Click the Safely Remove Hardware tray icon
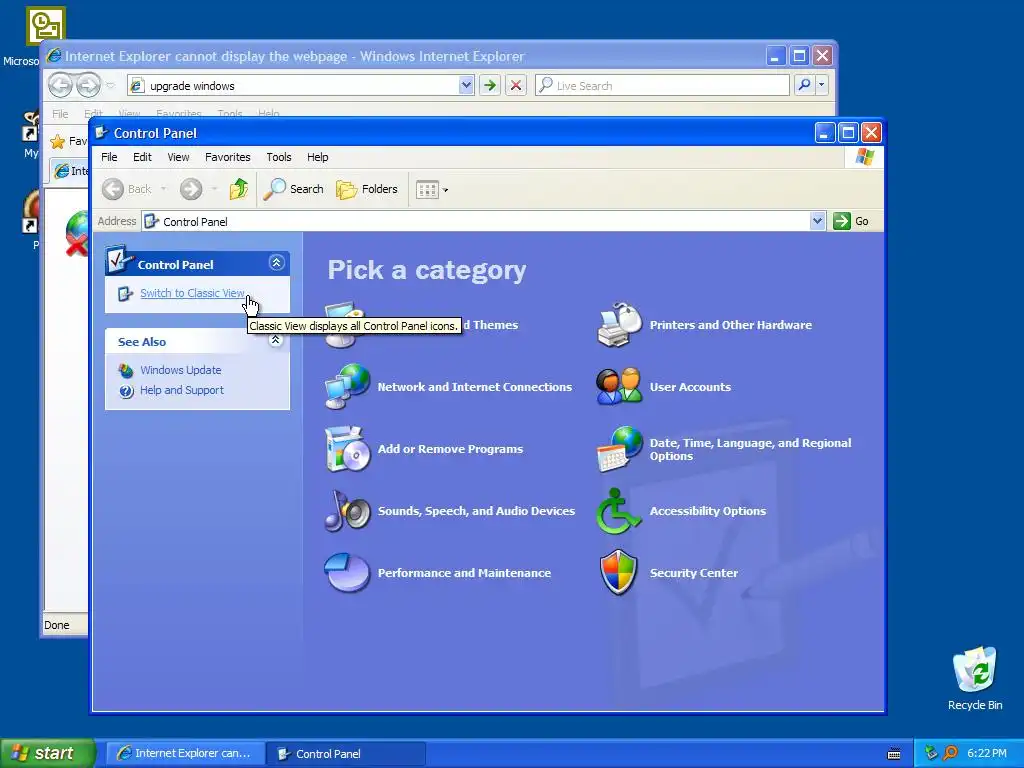 pyautogui.click(x=931, y=753)
